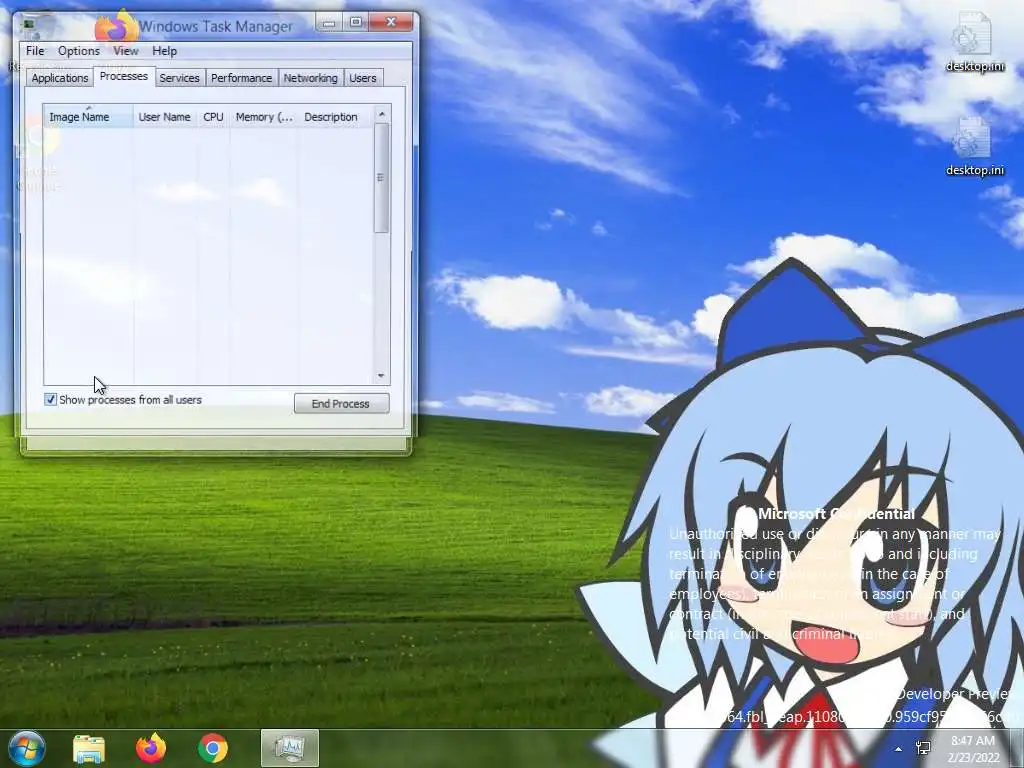
Task: Click the Task Manager taskbar button
Action: click(290, 748)
